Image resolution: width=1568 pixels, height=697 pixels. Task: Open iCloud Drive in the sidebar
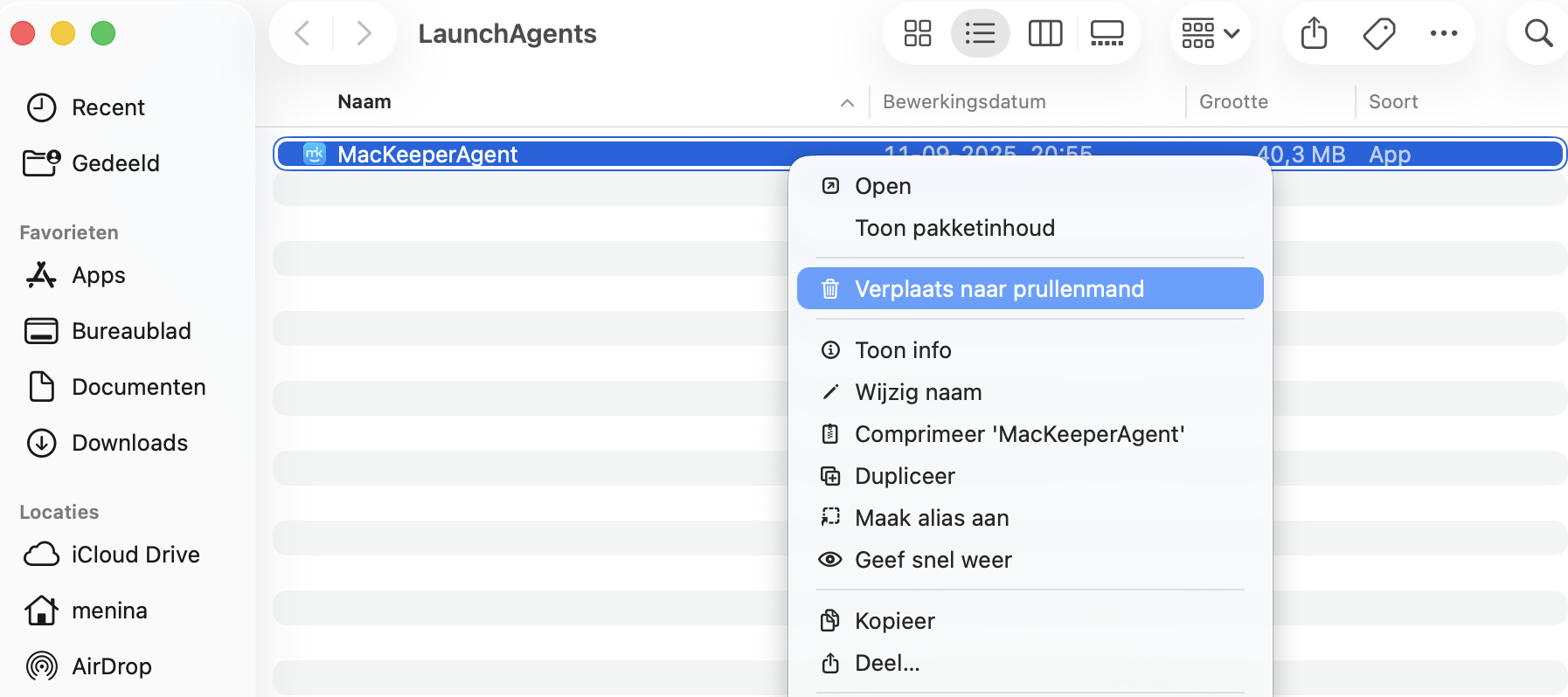click(112, 555)
